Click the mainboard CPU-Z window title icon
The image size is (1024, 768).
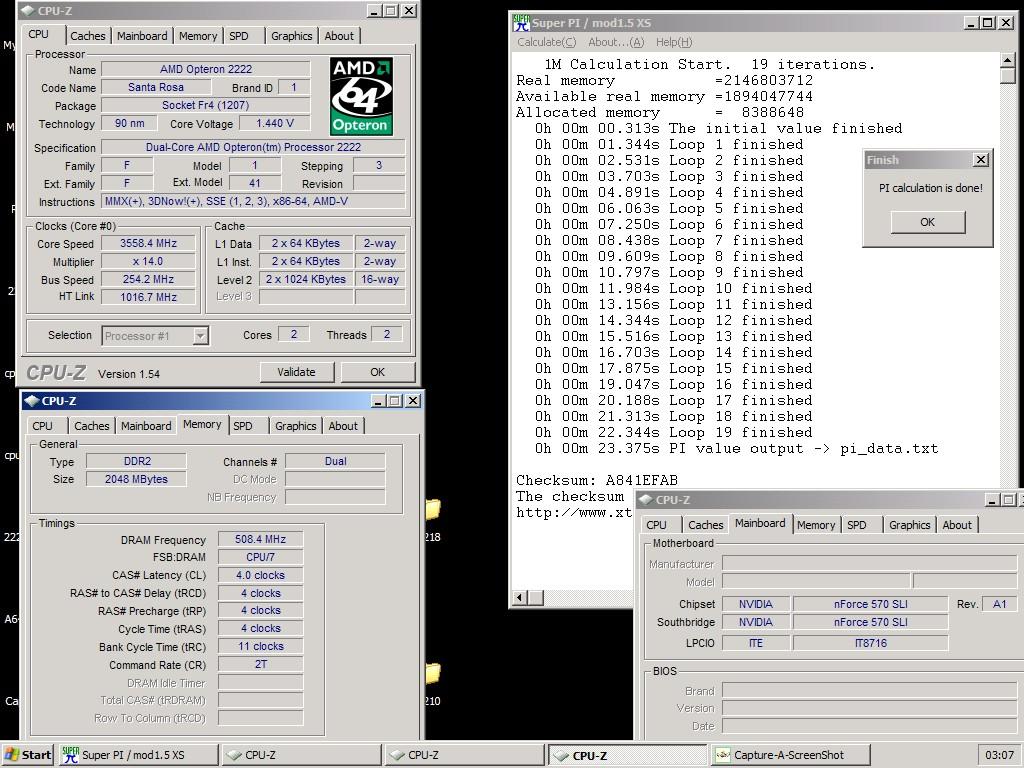tap(646, 500)
